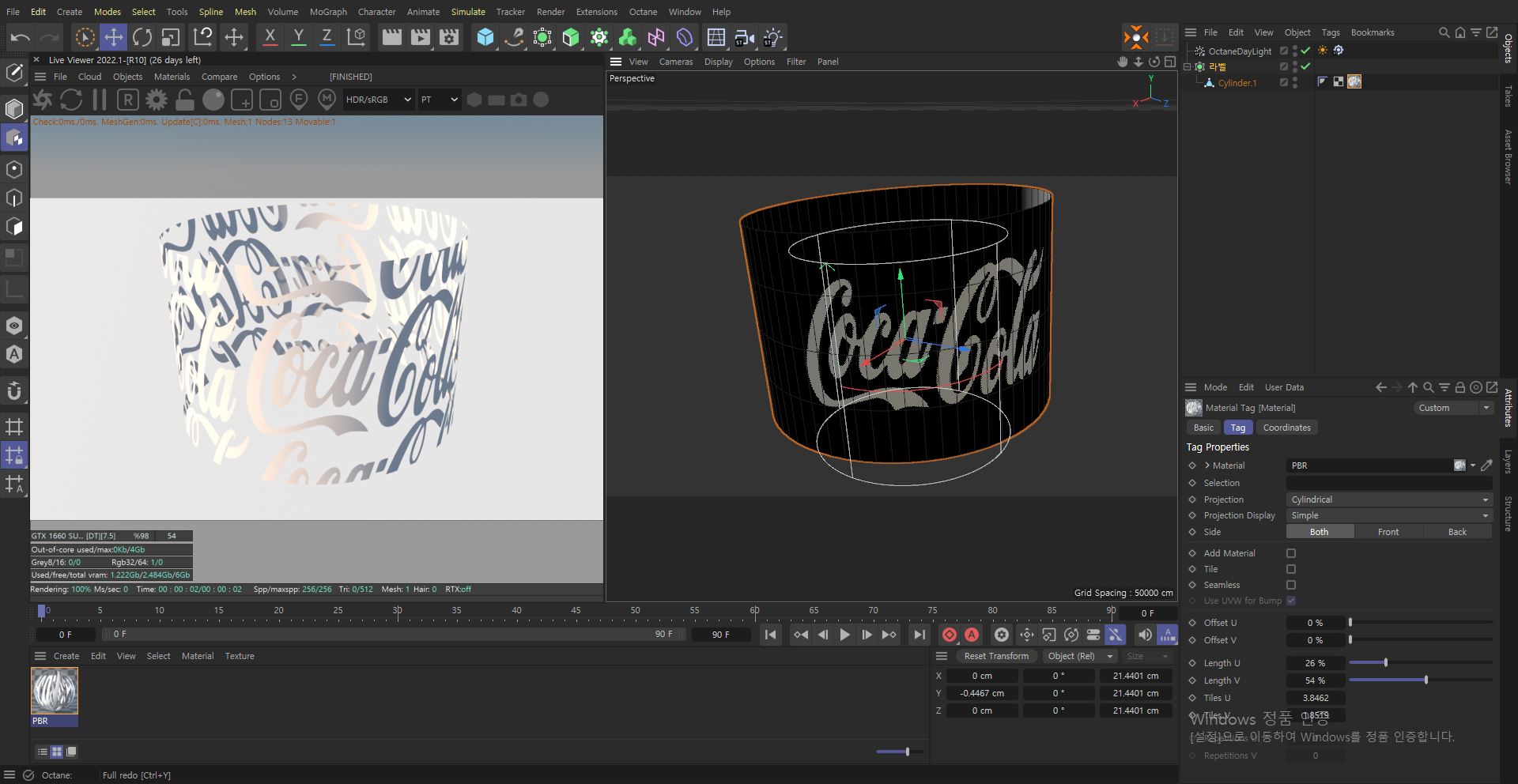Open the Objects manager search icon
This screenshot has width=1518, height=784.
(1444, 32)
